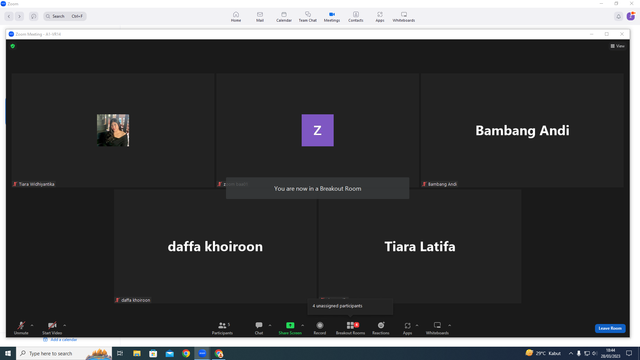Expand meeting Whiteboards options arrow

[x=449, y=325]
